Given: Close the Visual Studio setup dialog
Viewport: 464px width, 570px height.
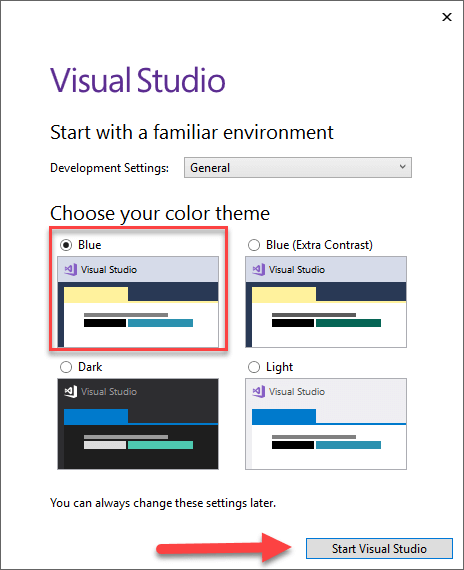Looking at the screenshot, I should [447, 17].
